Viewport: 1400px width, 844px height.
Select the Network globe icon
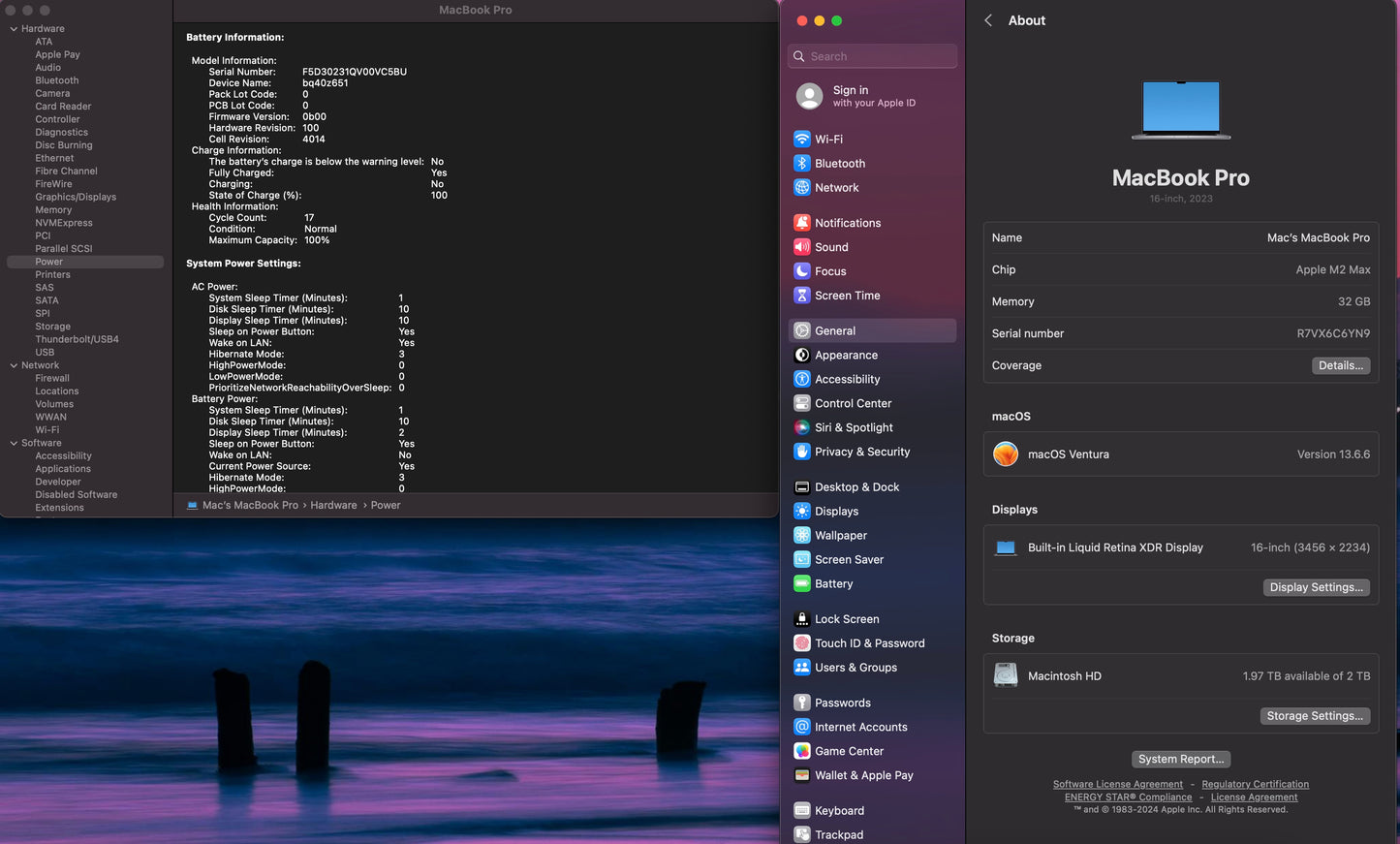pyautogui.click(x=802, y=187)
